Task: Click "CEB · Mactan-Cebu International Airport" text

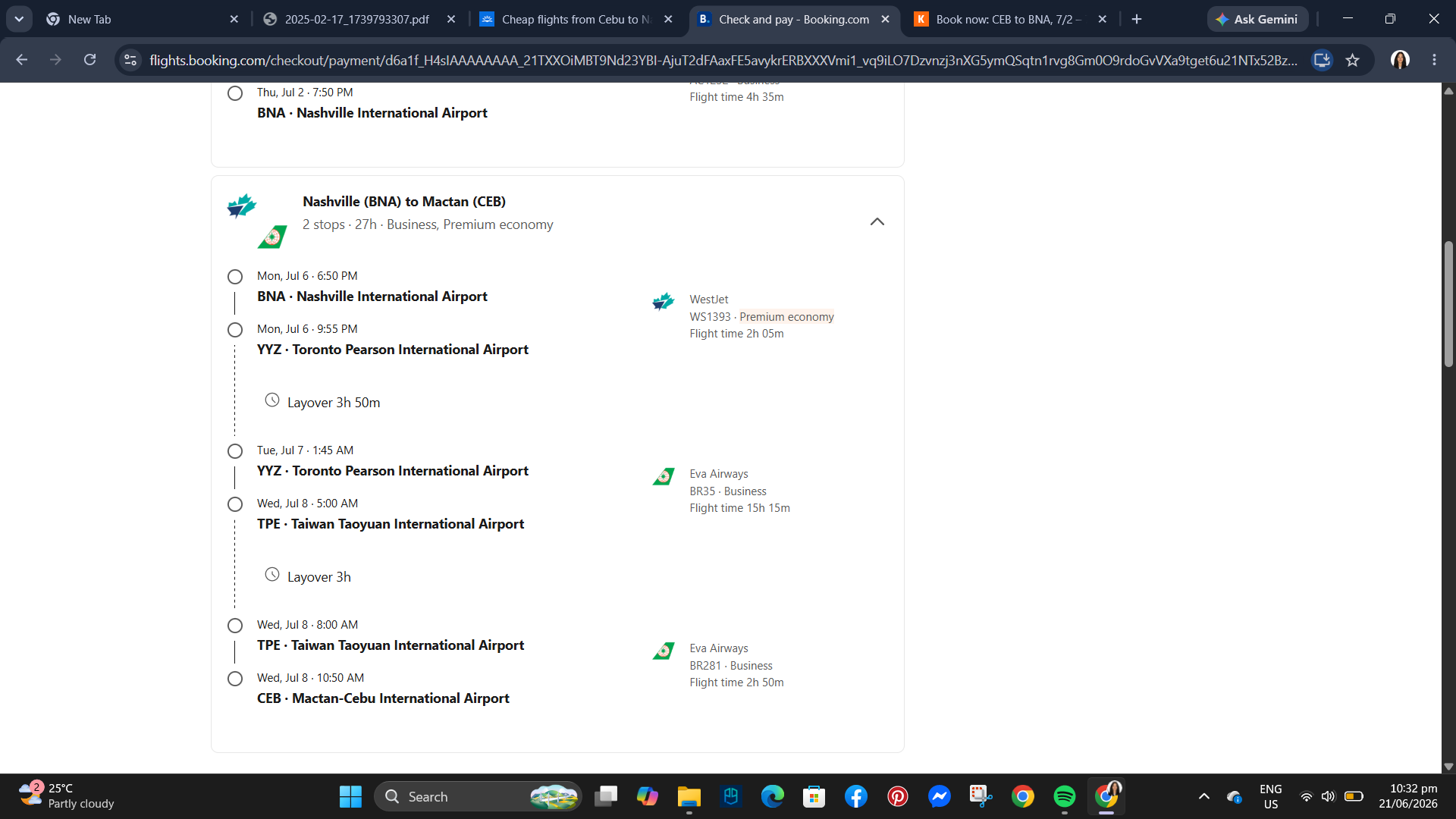Action: point(383,698)
